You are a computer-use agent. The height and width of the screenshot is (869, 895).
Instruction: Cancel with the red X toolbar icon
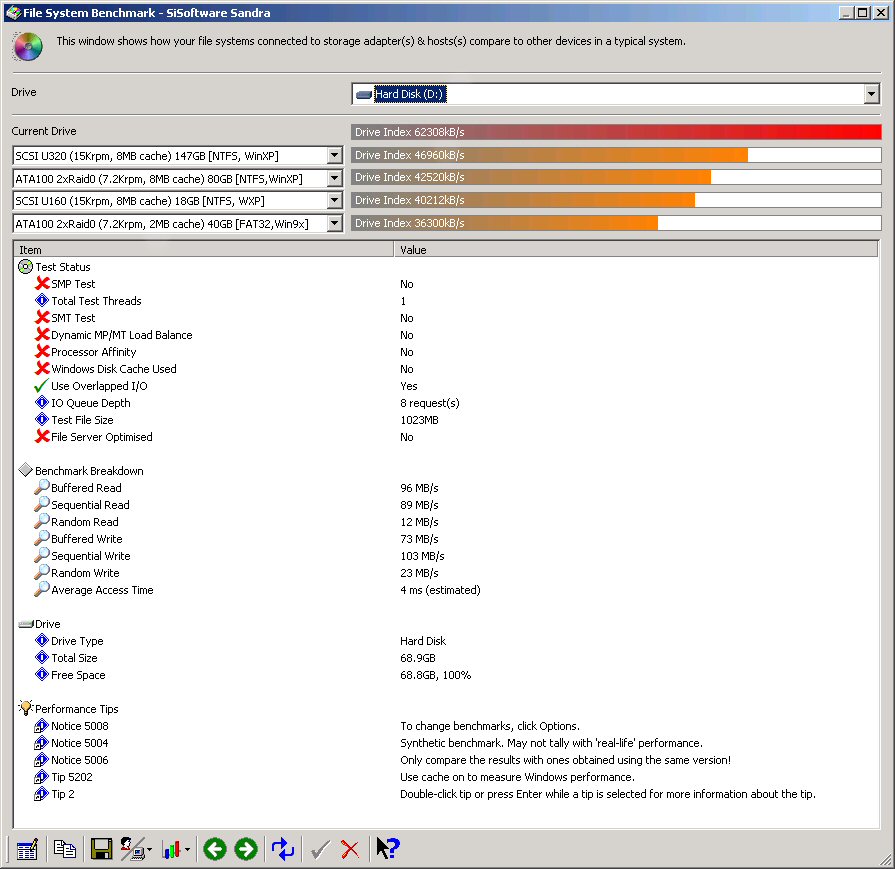[x=350, y=850]
